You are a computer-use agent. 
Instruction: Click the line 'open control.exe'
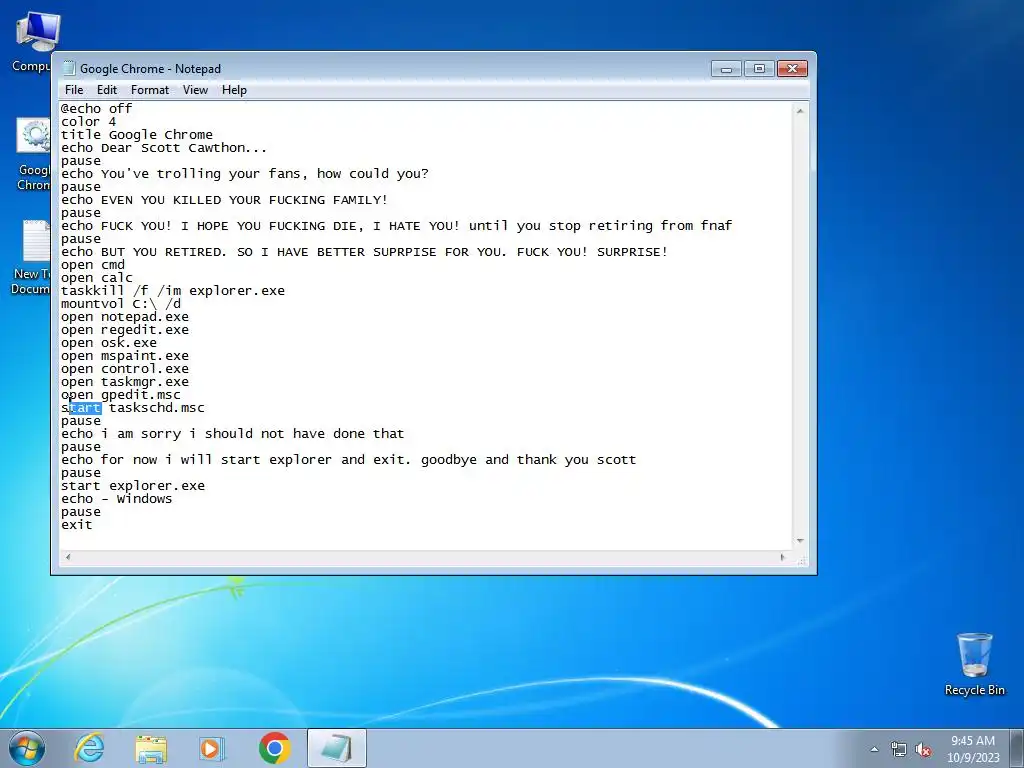point(125,369)
